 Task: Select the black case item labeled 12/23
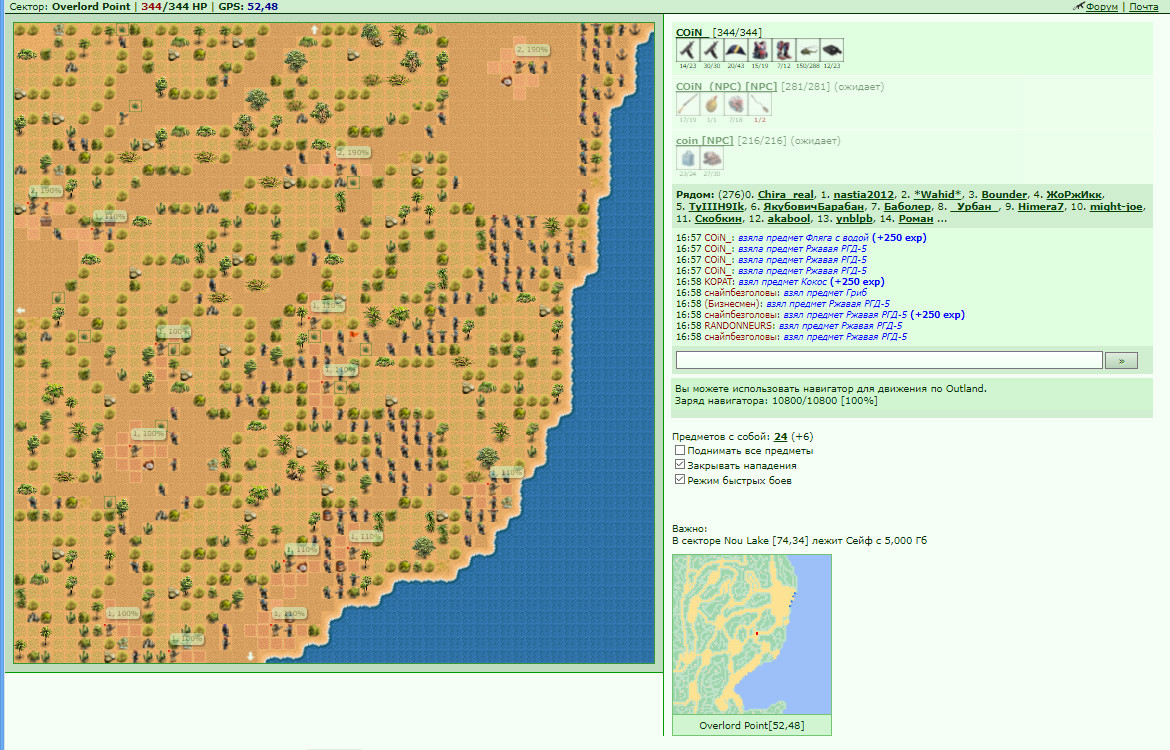831,50
